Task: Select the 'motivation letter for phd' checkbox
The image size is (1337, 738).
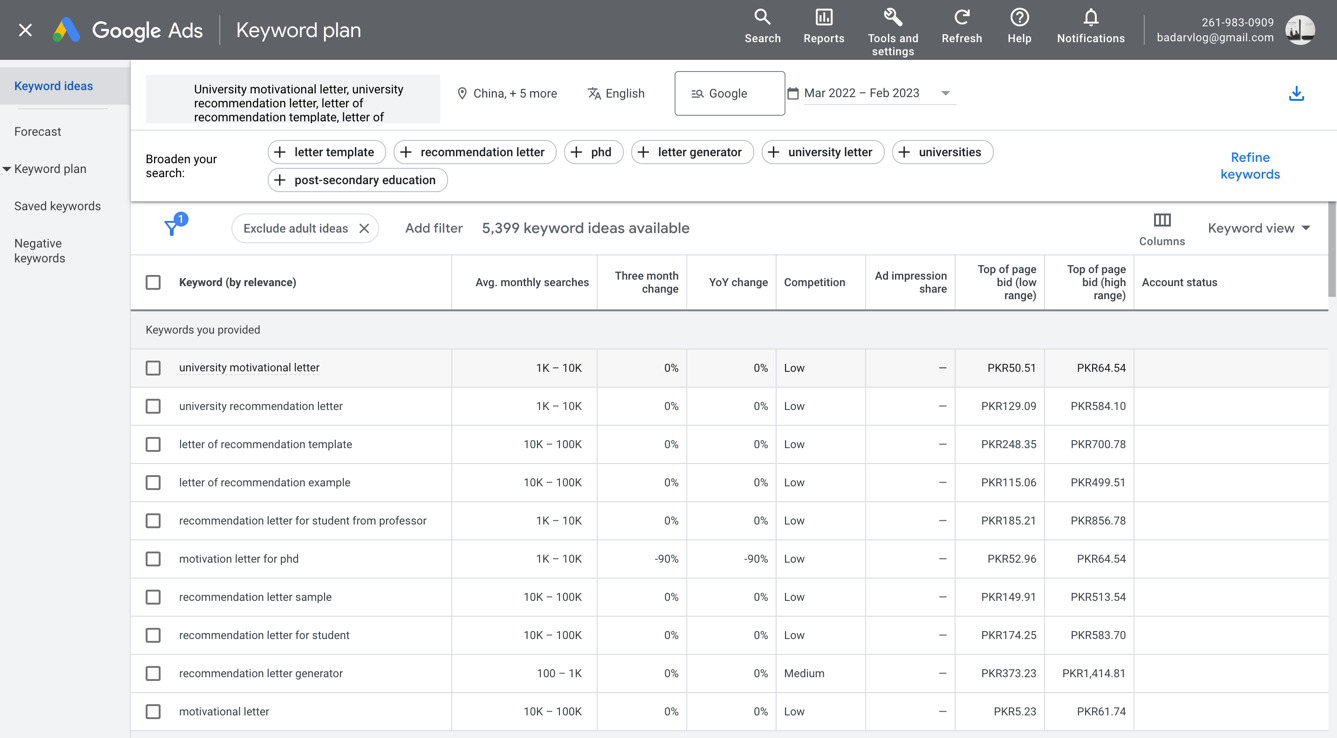Action: tap(153, 559)
